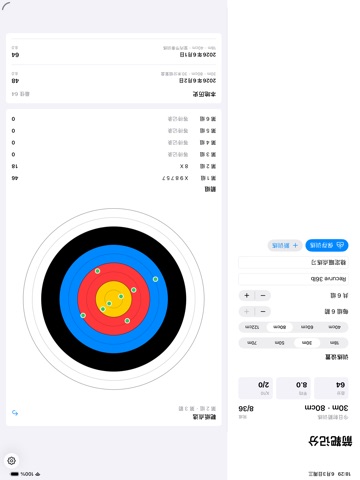360x480 pixels.
Task: Edit the Recurve 36lb bow field
Action: tap(294, 279)
